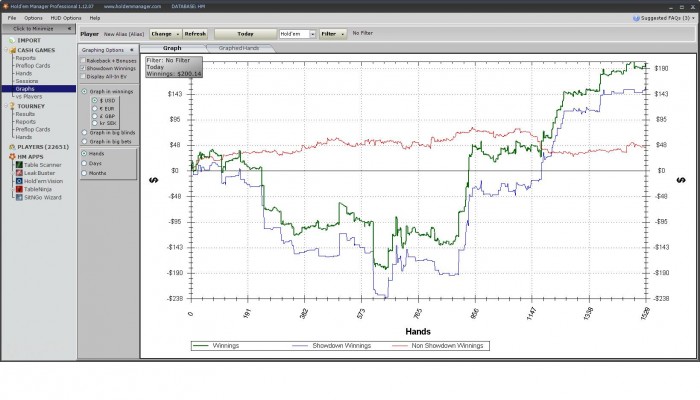Open the Help menu
700x400 pixels.
[x=95, y=18]
